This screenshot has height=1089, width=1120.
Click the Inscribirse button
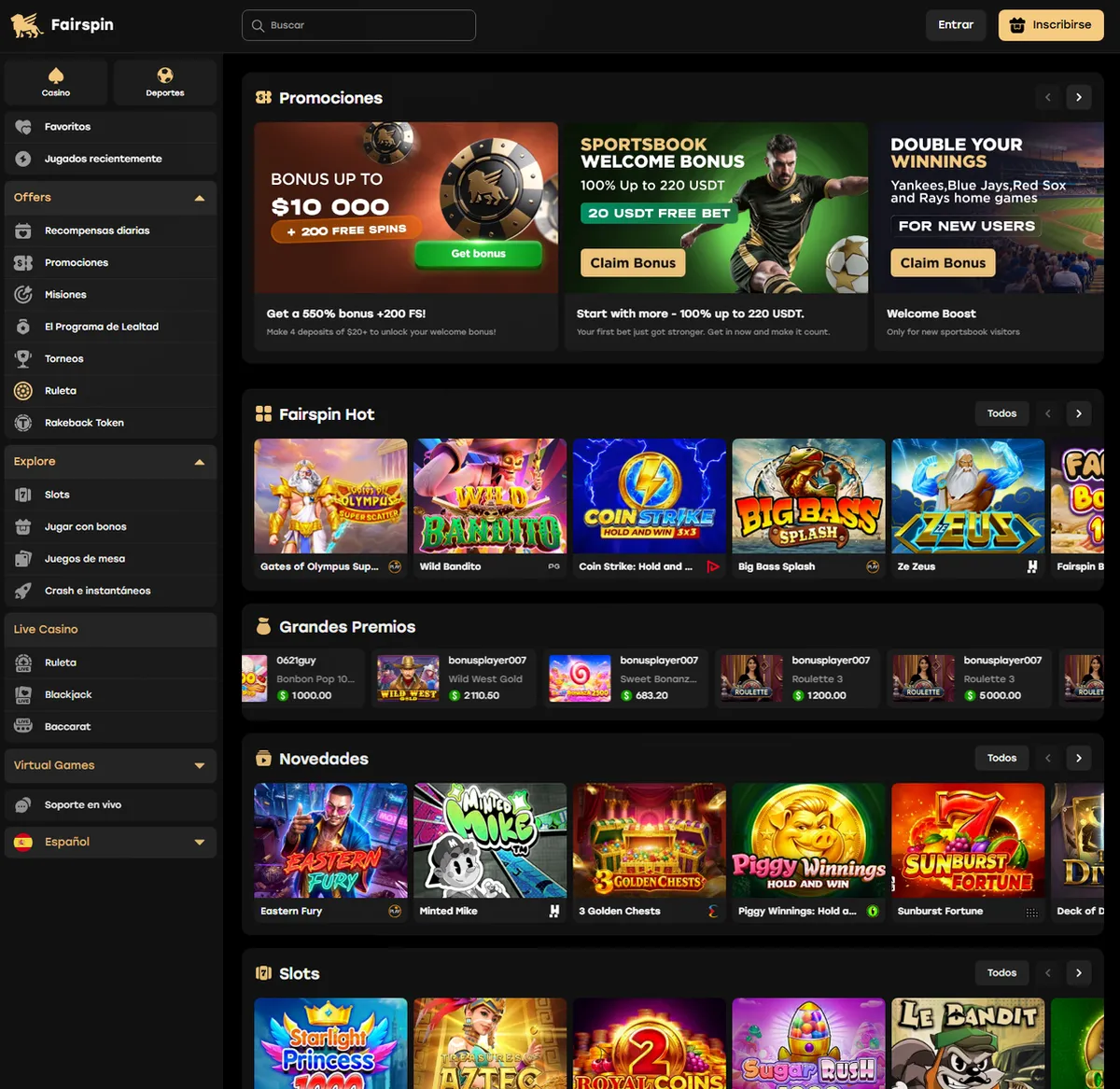point(1051,25)
